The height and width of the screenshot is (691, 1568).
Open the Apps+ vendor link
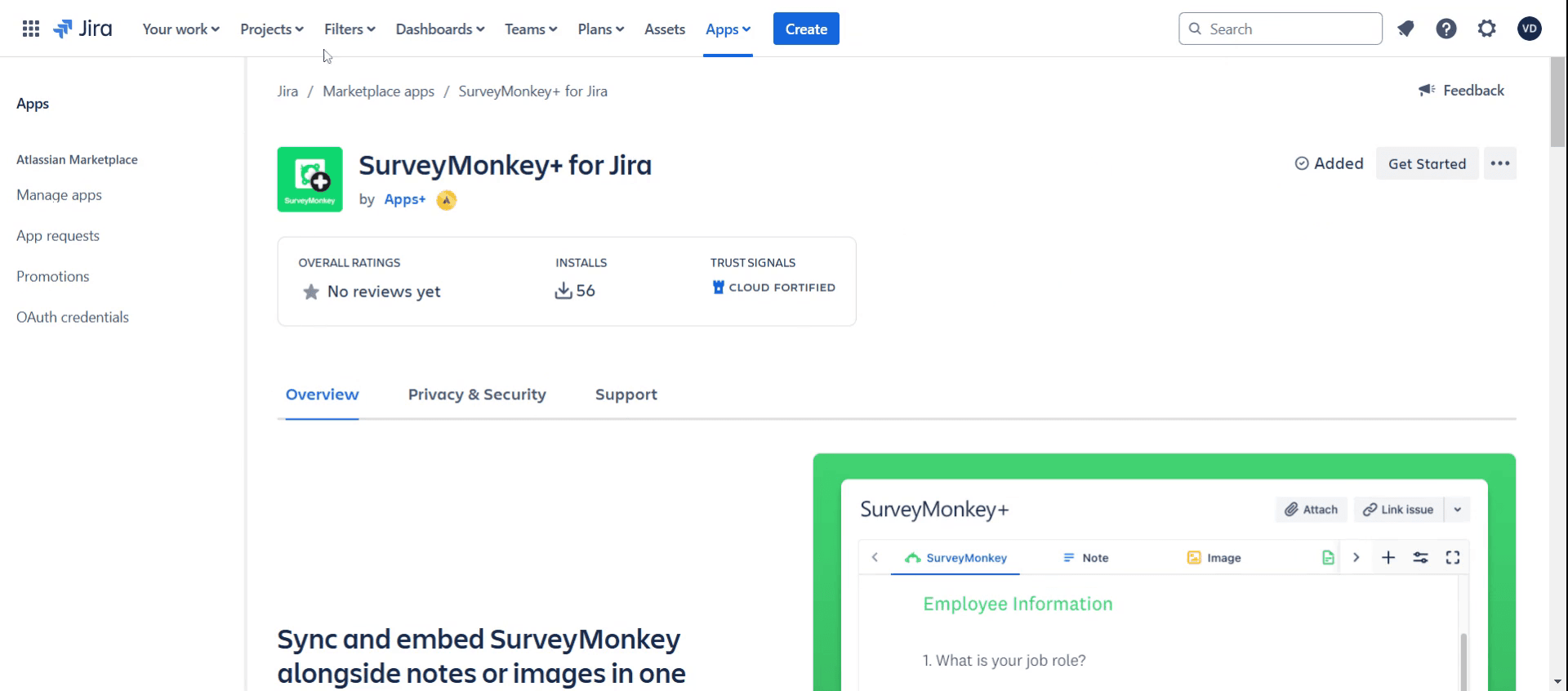point(405,199)
